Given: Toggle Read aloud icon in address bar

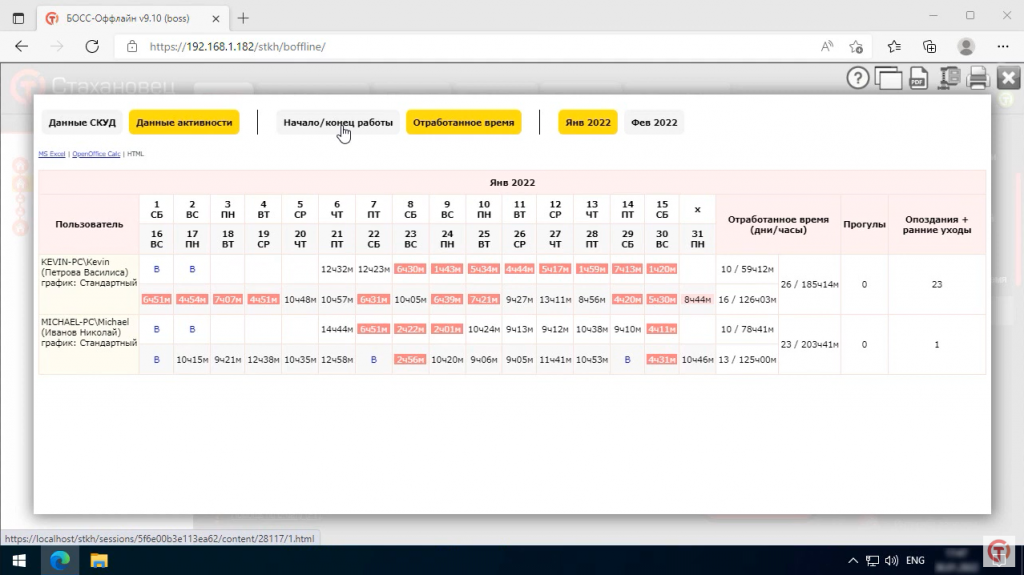Looking at the screenshot, I should click(x=827, y=46).
